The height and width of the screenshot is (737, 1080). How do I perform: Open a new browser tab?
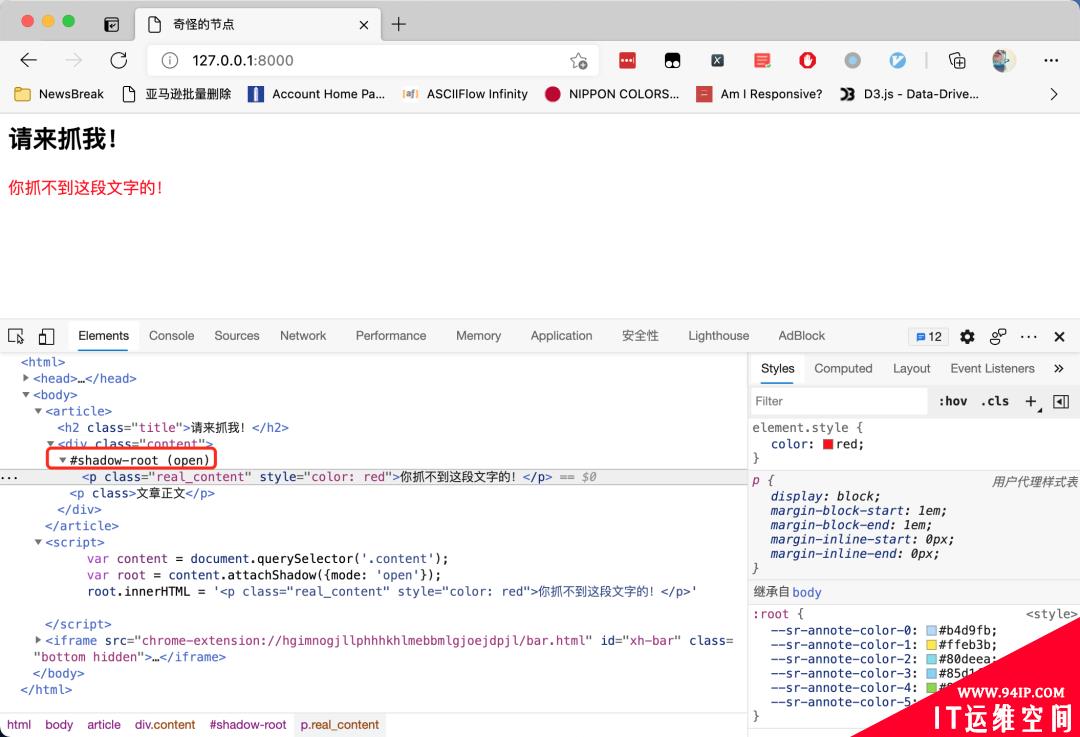399,25
